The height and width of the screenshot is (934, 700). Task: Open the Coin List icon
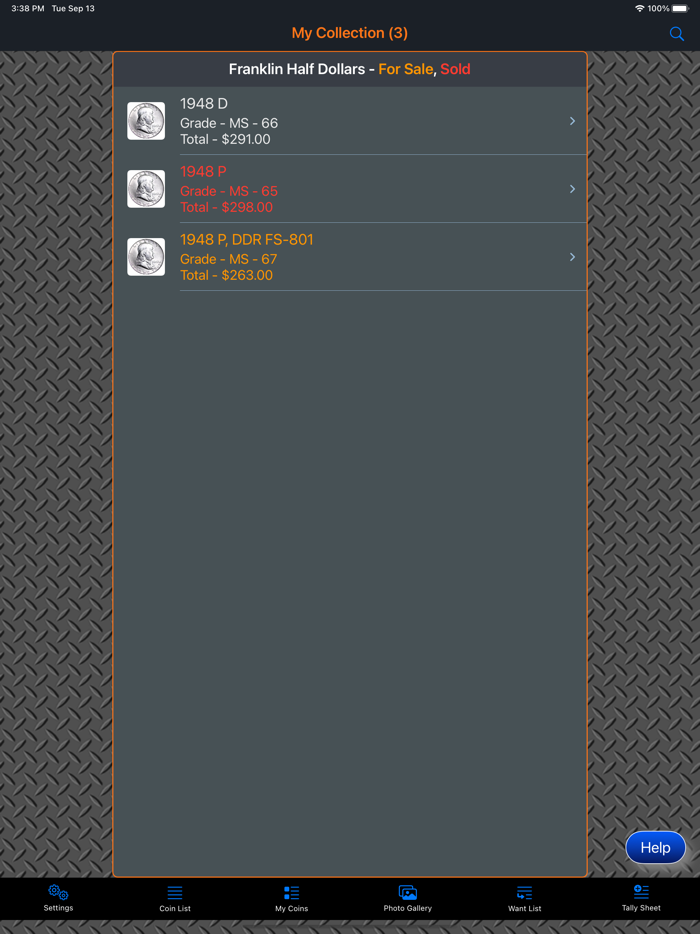[175, 892]
